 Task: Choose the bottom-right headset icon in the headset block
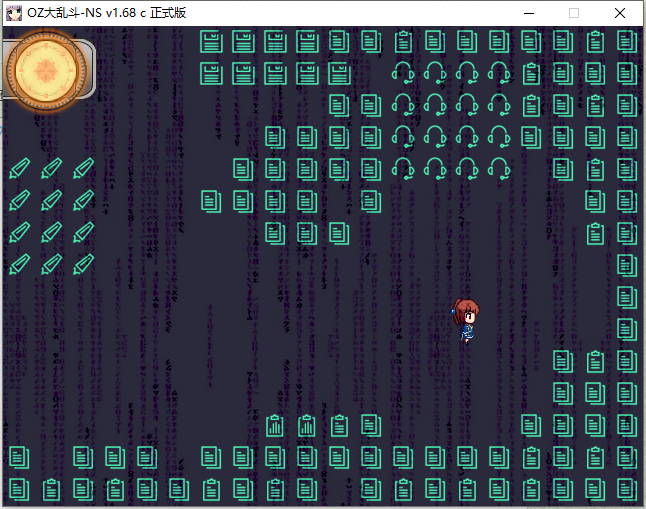click(x=499, y=169)
